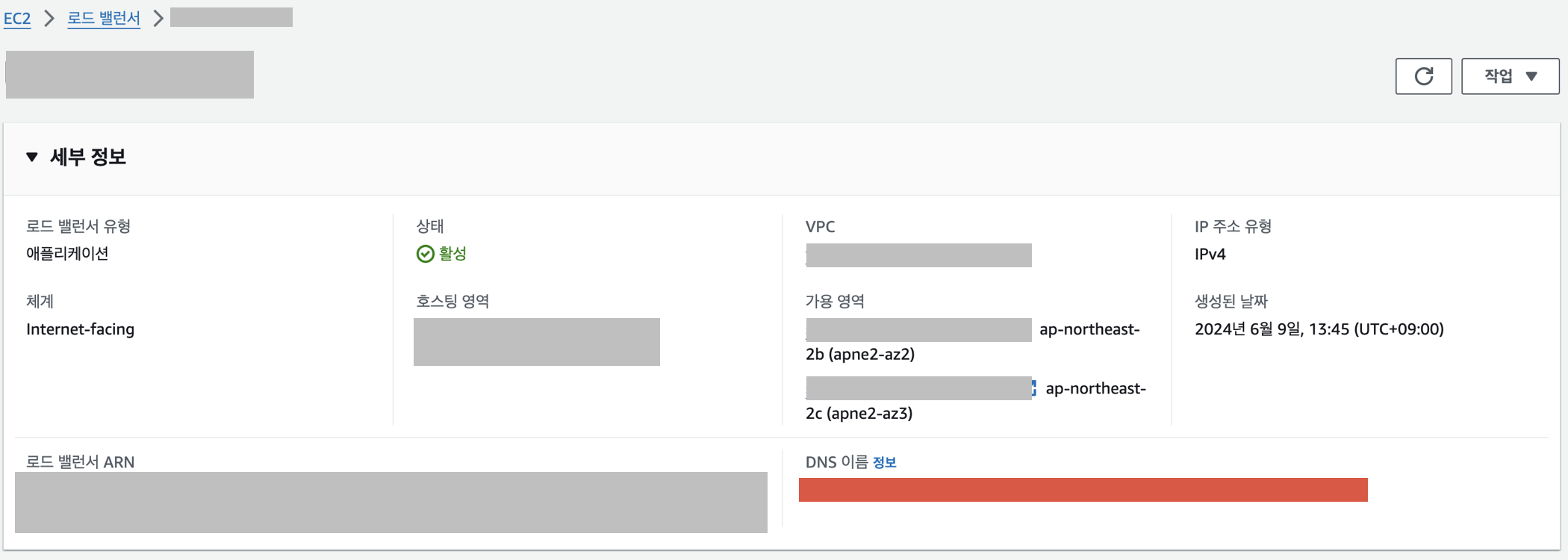Click the 세부 정보 section title
Image resolution: width=1568 pixels, height=560 pixels.
pyautogui.click(x=88, y=157)
